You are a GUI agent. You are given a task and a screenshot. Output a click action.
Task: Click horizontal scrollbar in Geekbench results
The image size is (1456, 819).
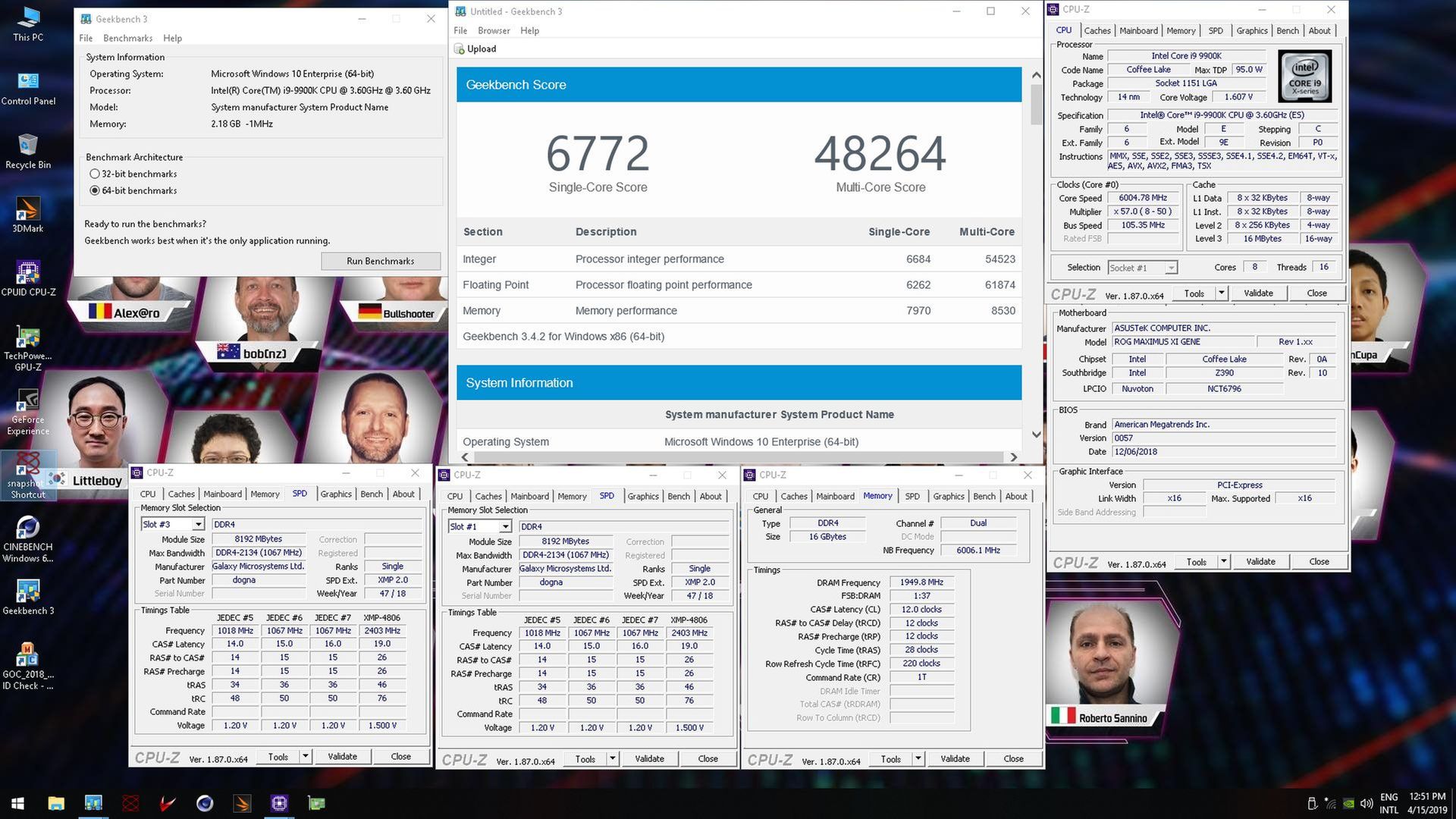739,457
